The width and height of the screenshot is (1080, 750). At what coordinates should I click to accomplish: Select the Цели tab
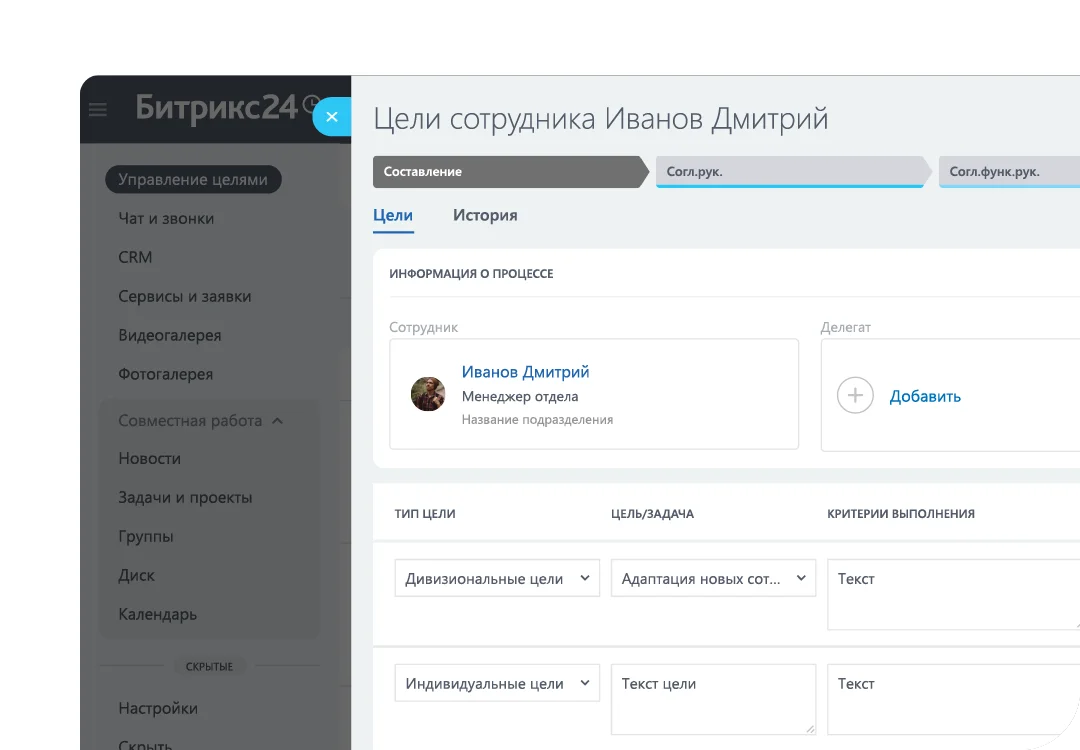(393, 215)
